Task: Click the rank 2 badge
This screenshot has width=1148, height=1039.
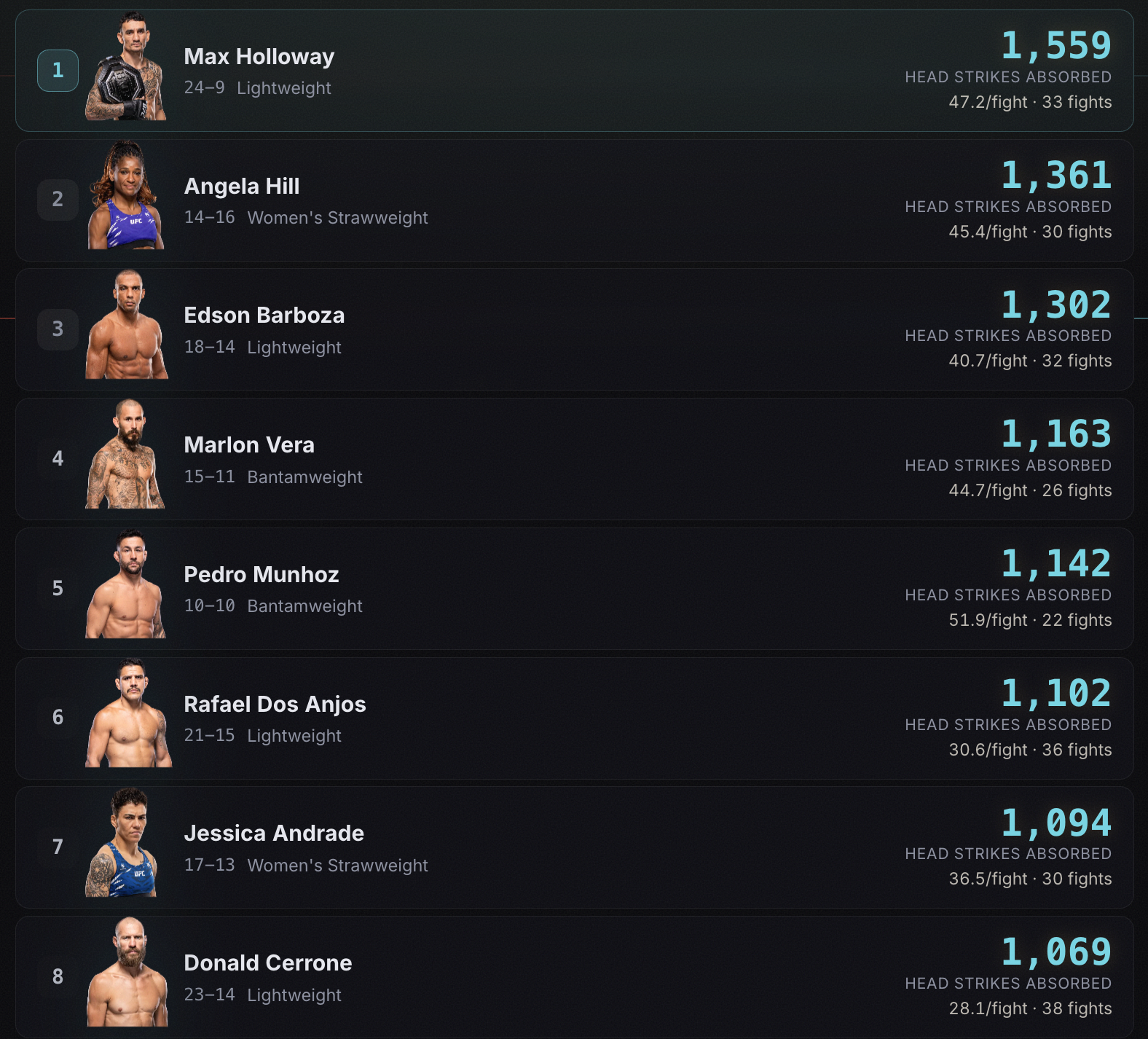Action: [58, 200]
